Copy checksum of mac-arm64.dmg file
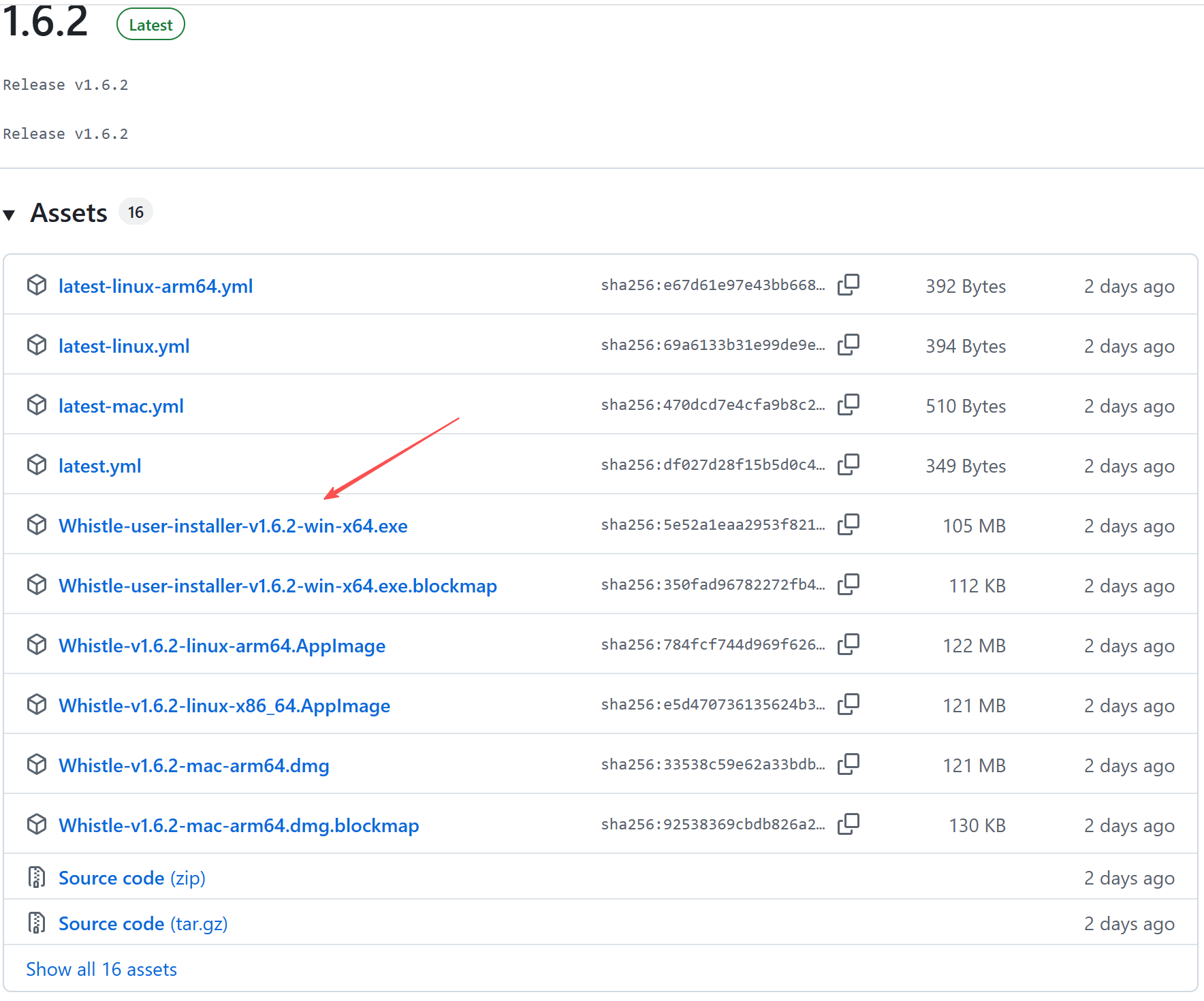 (x=848, y=764)
